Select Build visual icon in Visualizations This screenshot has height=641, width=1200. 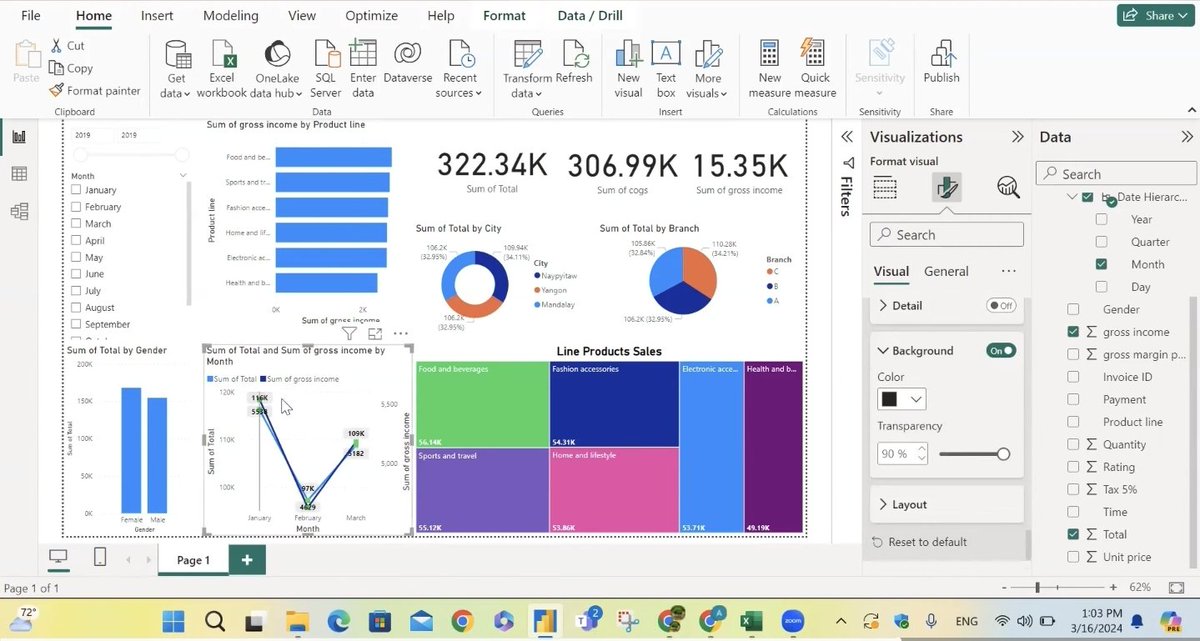tap(885, 187)
